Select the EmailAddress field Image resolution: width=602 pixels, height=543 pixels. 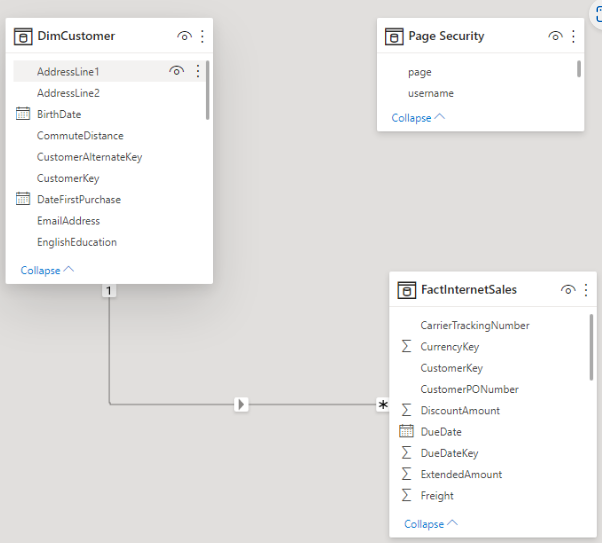[x=68, y=221]
